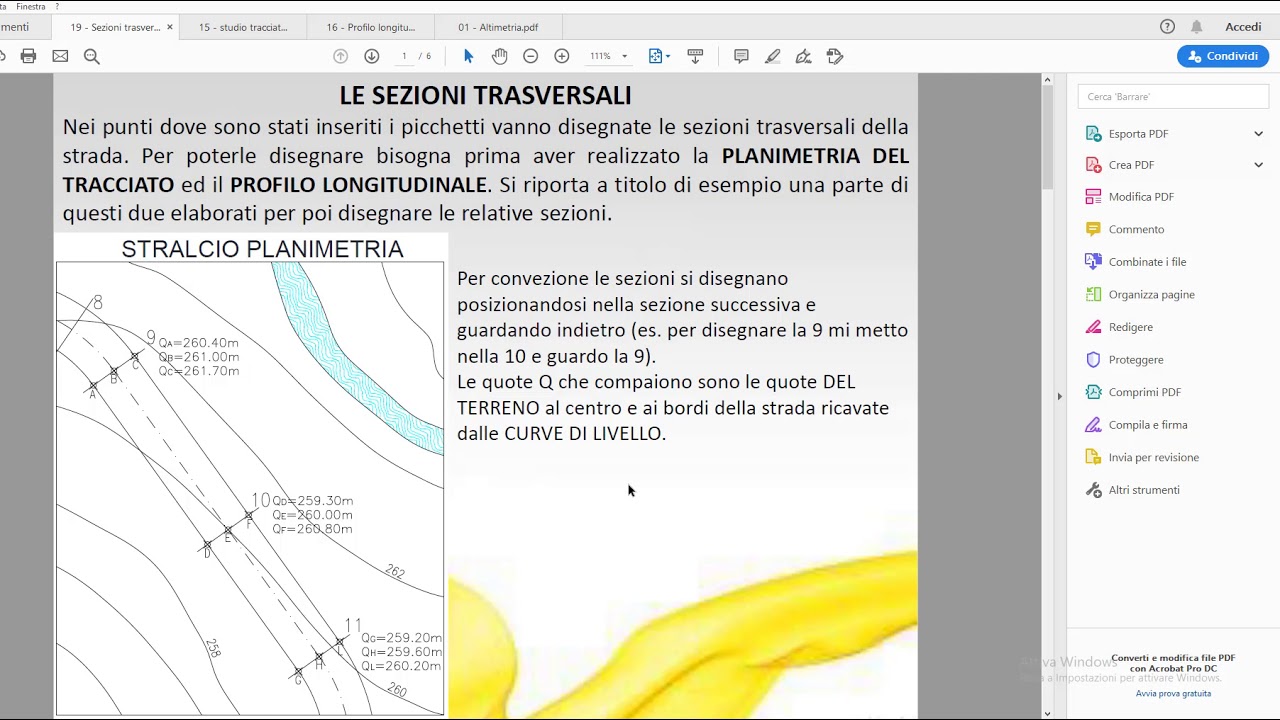Viewport: 1280px width, 720px height.
Task: Open the Redigere tool
Action: (1130, 327)
